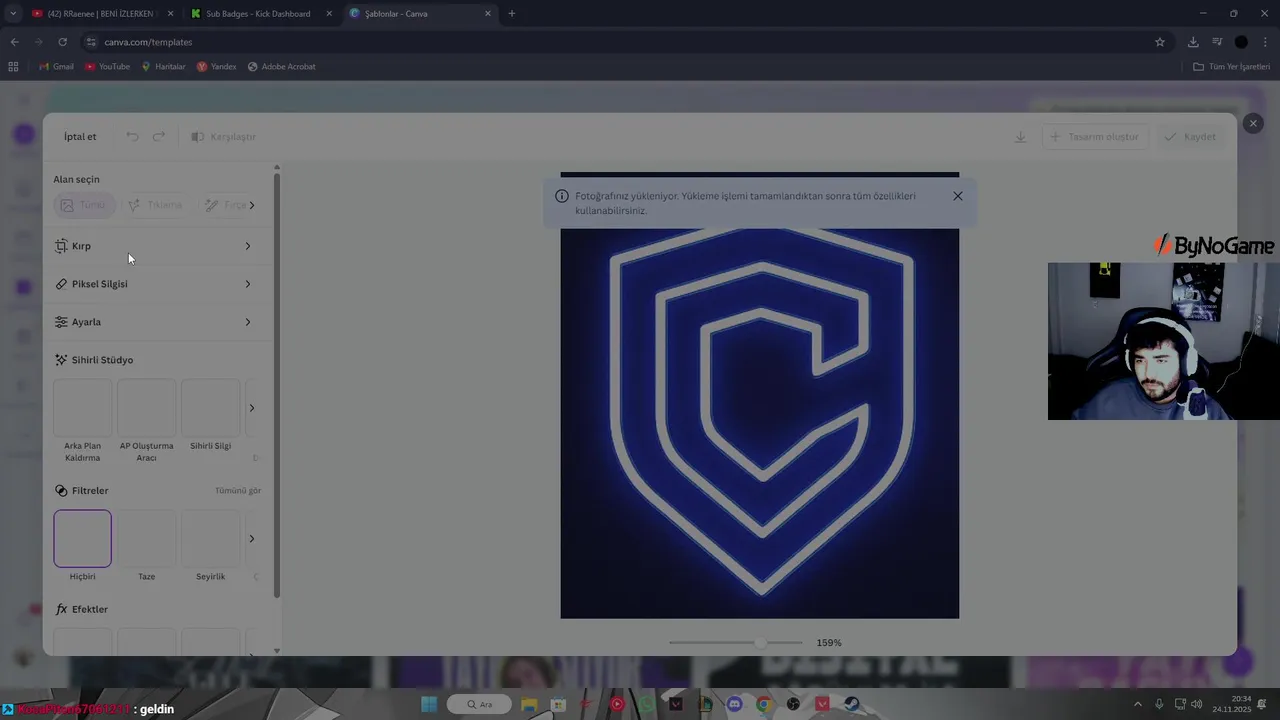Apply the Taze filter

(x=146, y=538)
